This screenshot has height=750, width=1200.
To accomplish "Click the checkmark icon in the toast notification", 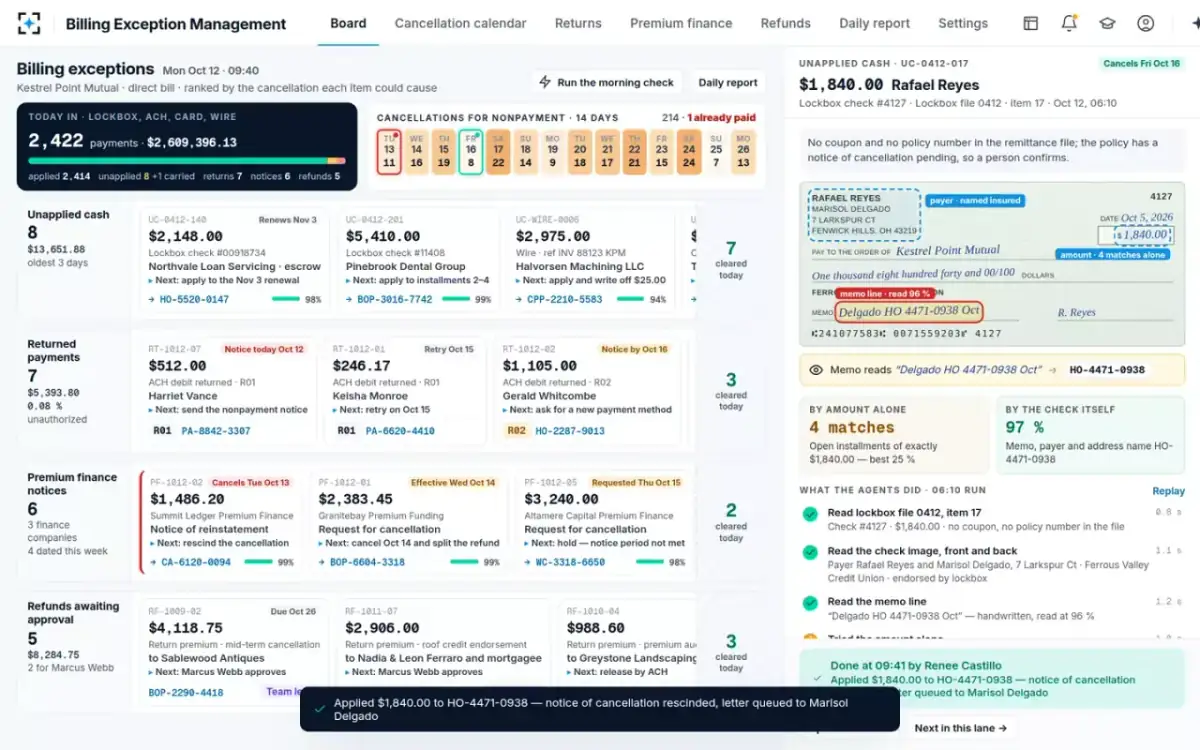I will (x=319, y=709).
